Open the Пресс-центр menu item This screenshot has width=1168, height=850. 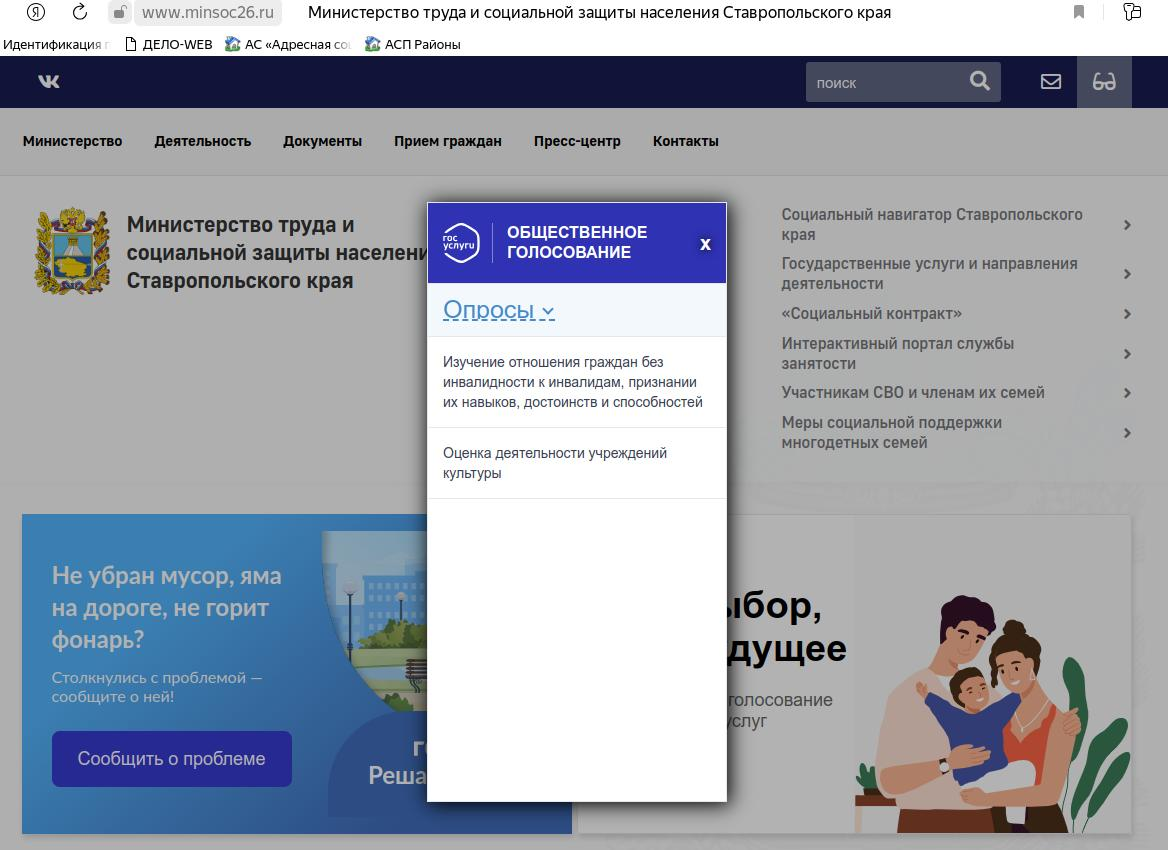pos(577,141)
